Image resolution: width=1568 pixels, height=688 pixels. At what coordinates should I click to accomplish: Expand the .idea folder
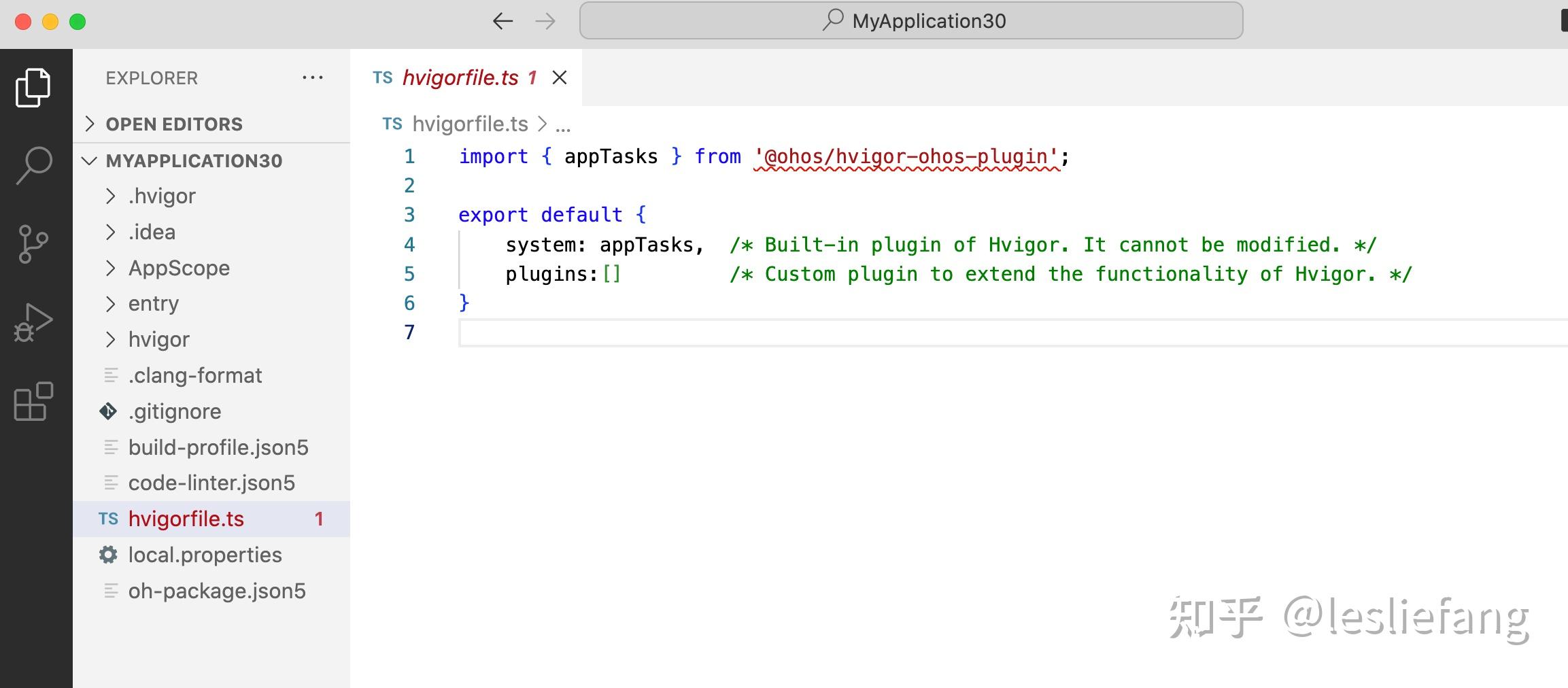(x=211, y=232)
